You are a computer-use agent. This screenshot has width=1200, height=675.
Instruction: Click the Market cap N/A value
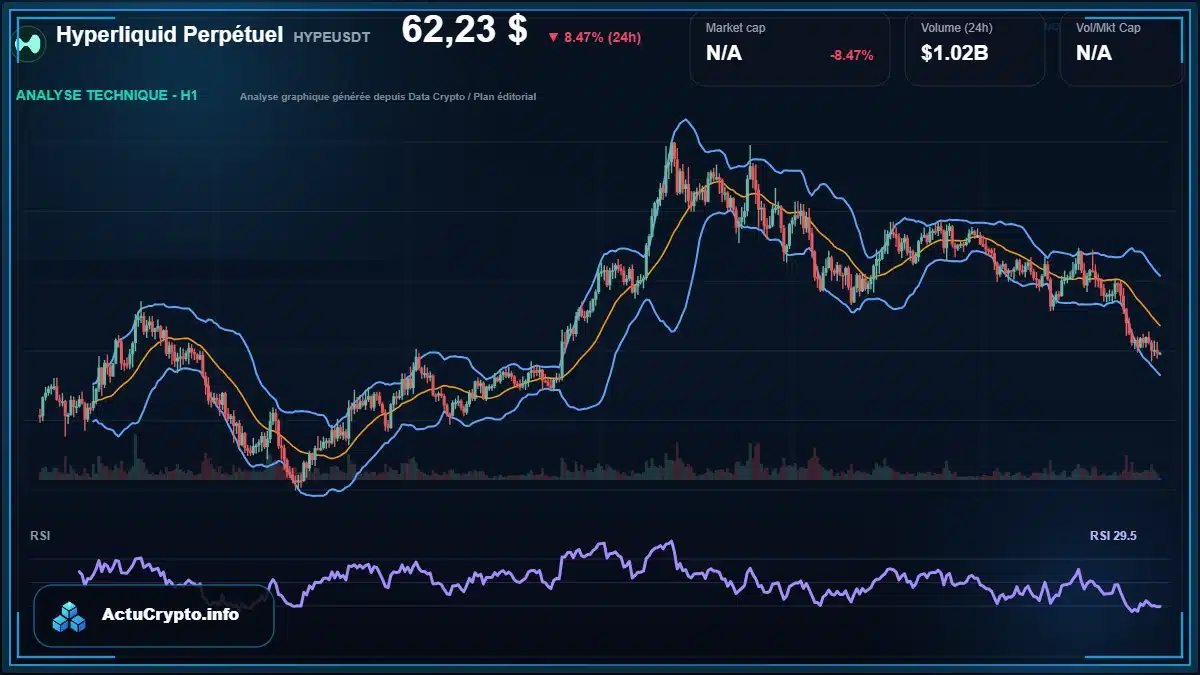tap(724, 54)
